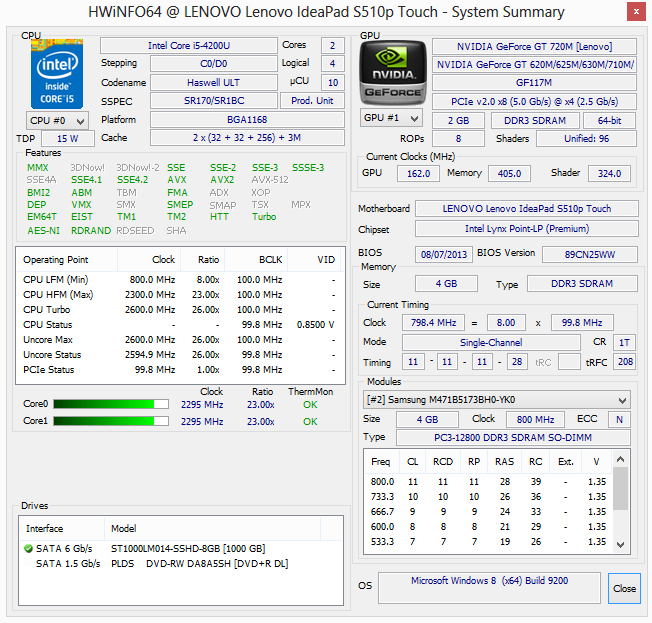The width and height of the screenshot is (652, 623).
Task: Click the Freq column header in modules table
Action: [x=382, y=462]
